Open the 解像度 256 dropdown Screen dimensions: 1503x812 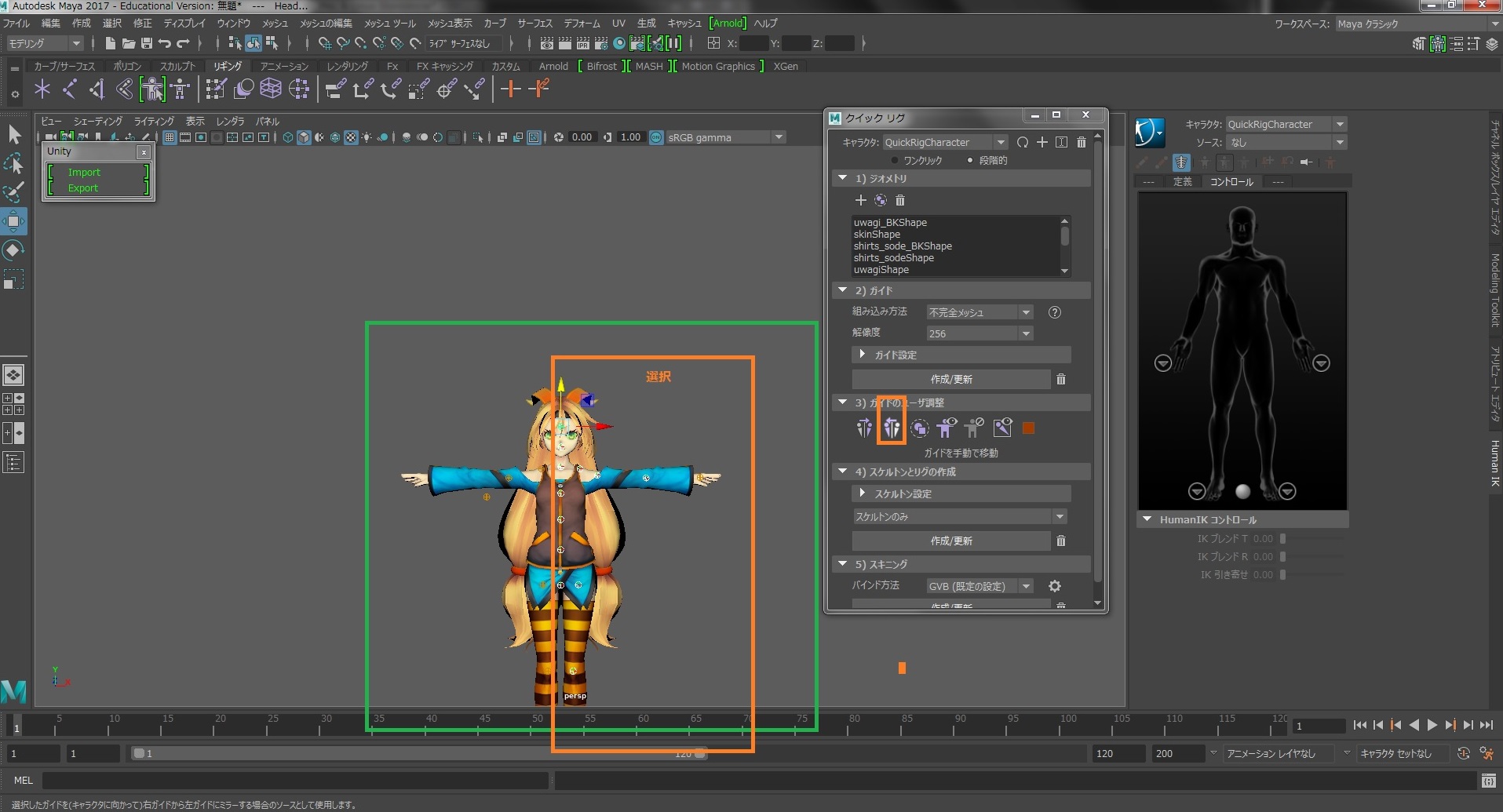pos(980,333)
